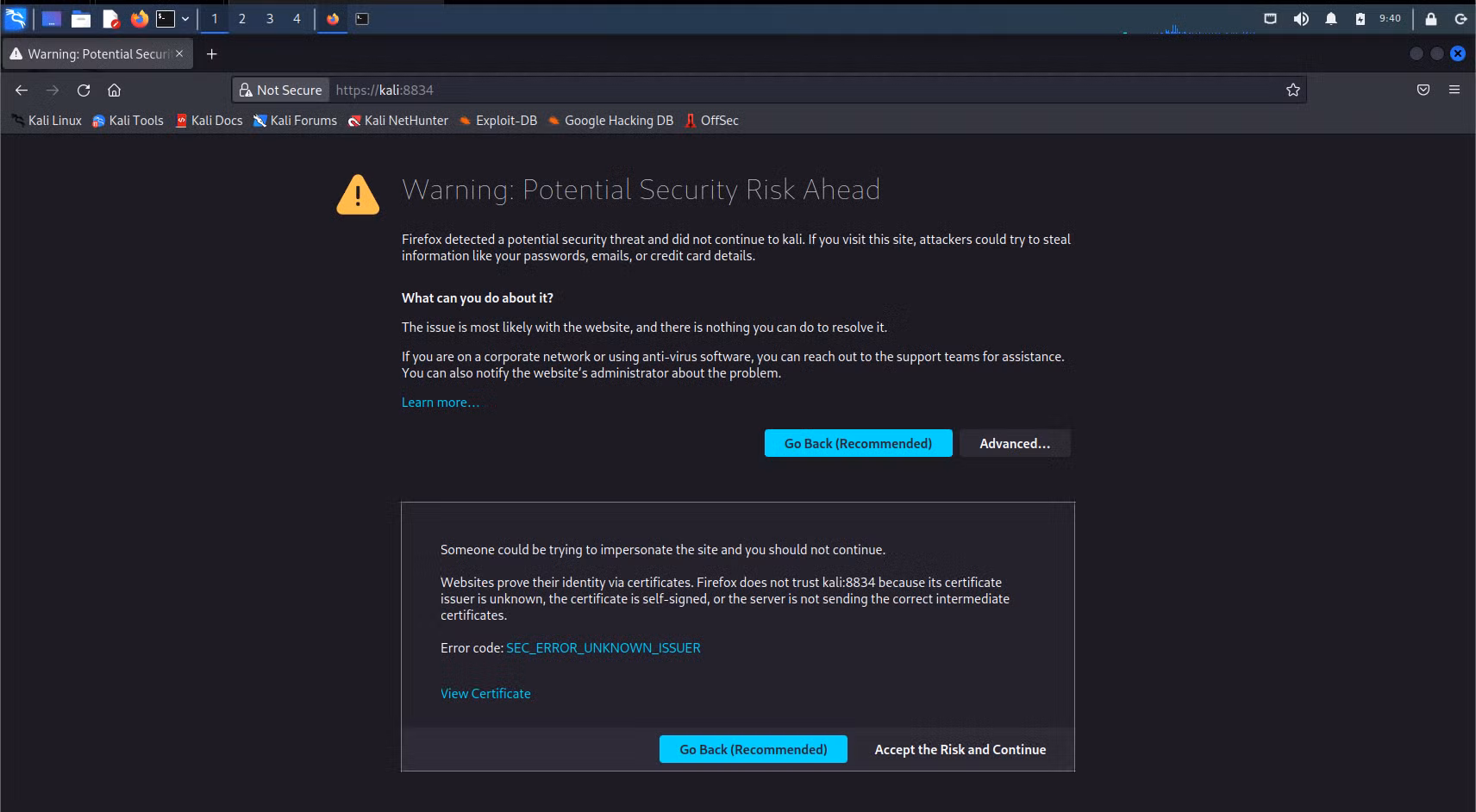This screenshot has width=1476, height=812.
Task: Switch to workspace 2
Action: (x=242, y=18)
